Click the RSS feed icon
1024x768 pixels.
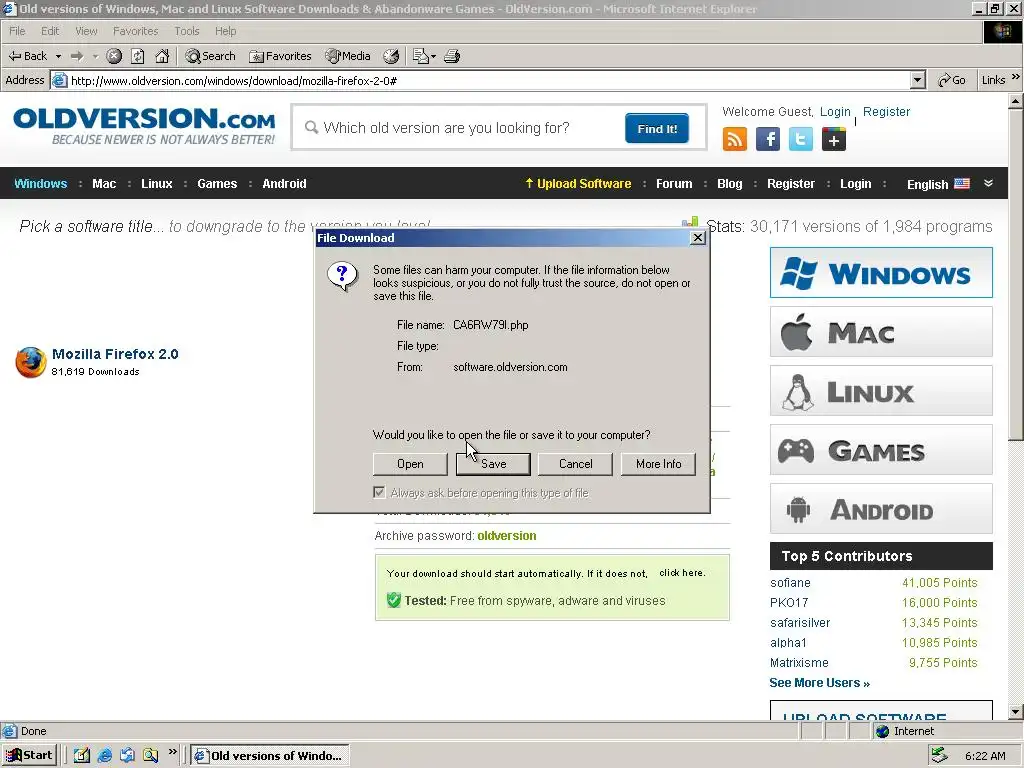point(735,139)
